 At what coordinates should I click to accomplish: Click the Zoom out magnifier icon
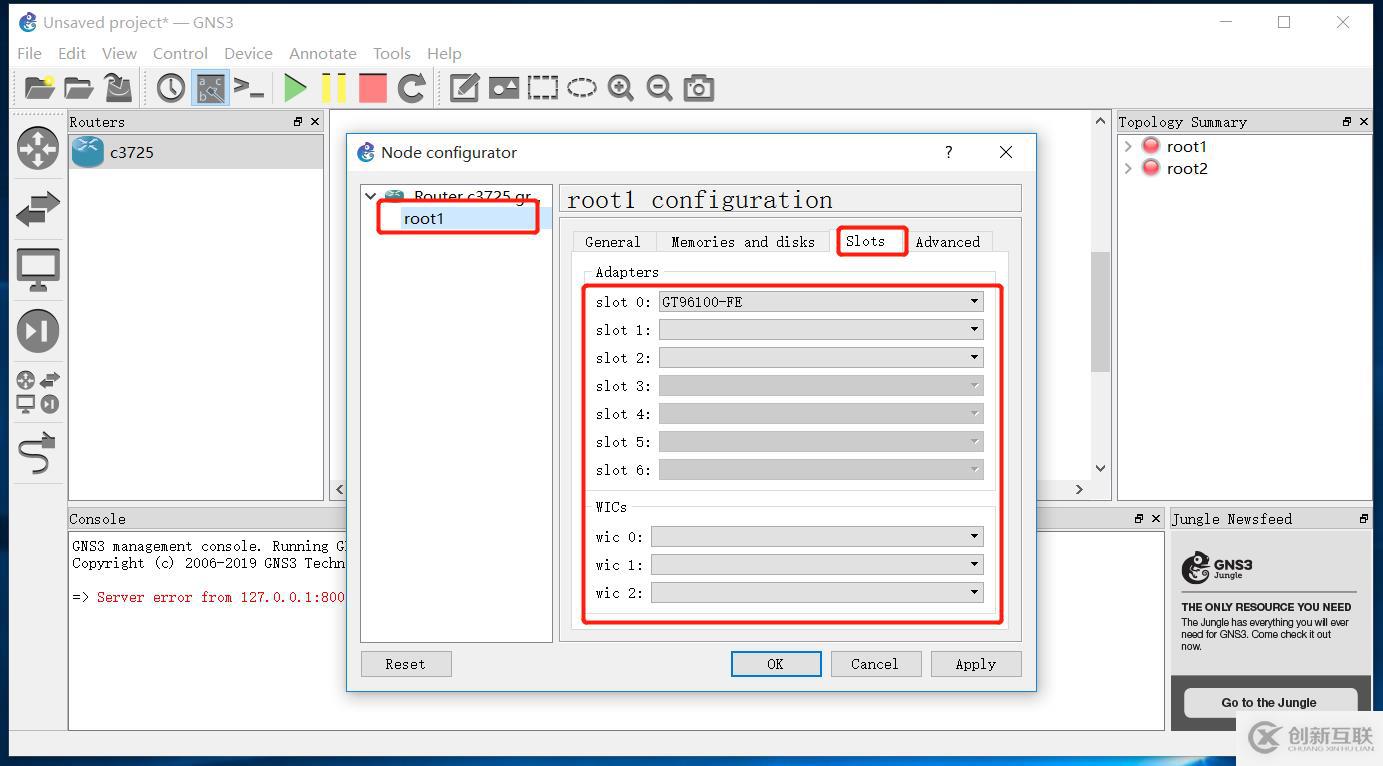click(x=660, y=88)
